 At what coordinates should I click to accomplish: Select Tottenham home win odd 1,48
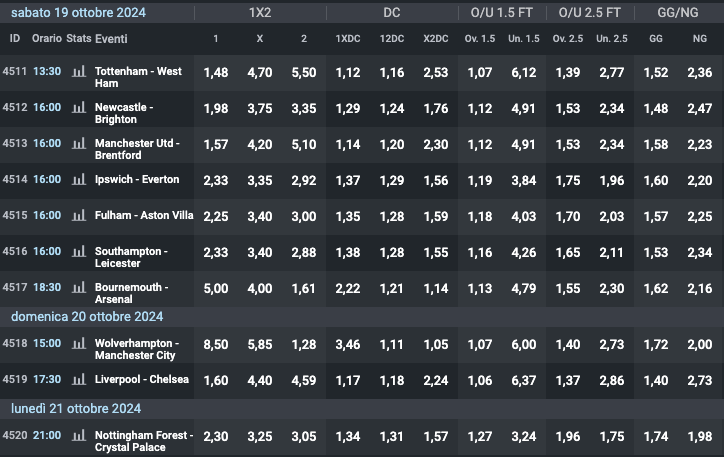[216, 72]
